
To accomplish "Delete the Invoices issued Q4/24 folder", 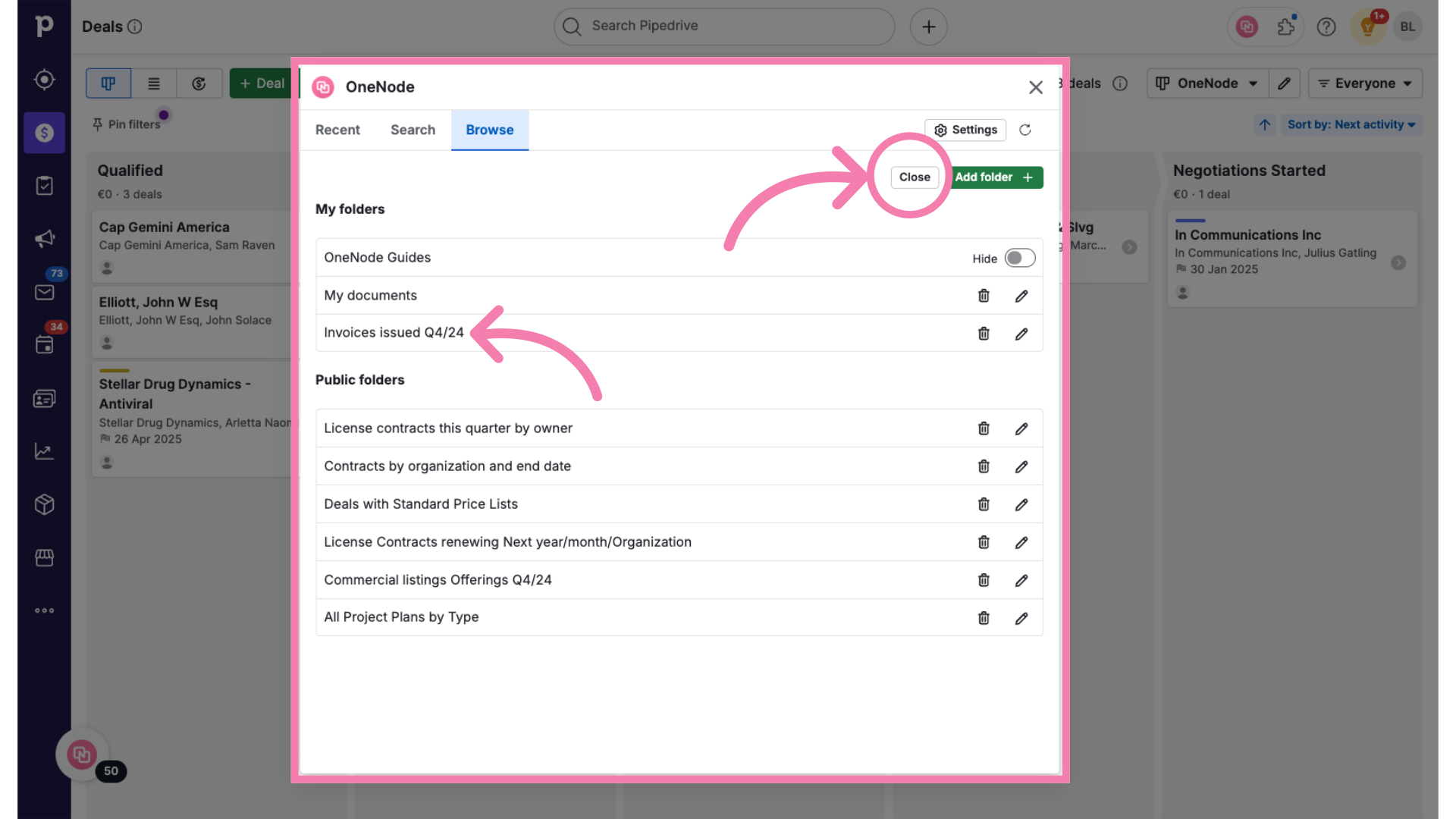I will pyautogui.click(x=984, y=334).
